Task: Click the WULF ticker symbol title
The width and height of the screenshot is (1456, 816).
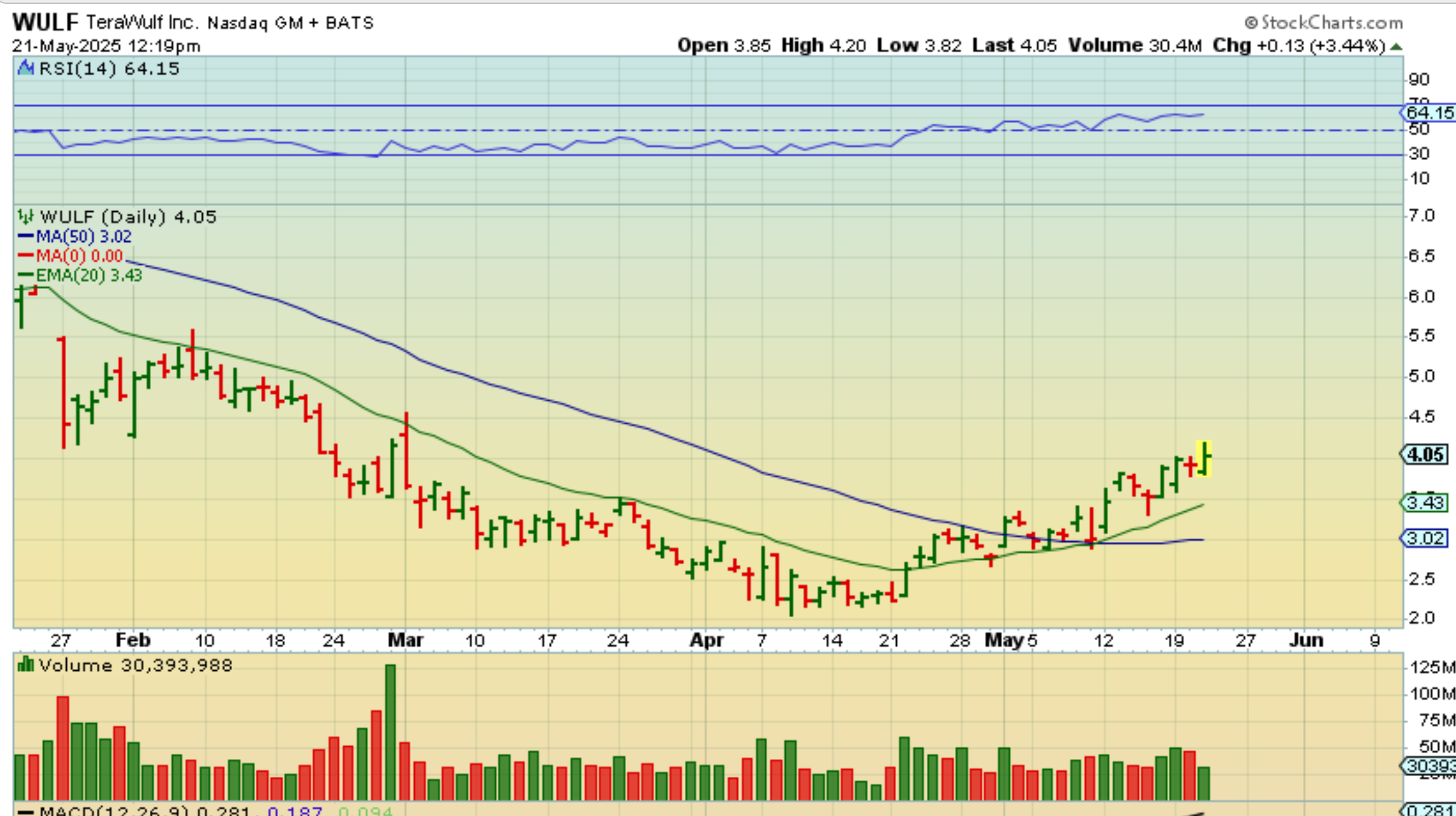Action: tap(44, 22)
